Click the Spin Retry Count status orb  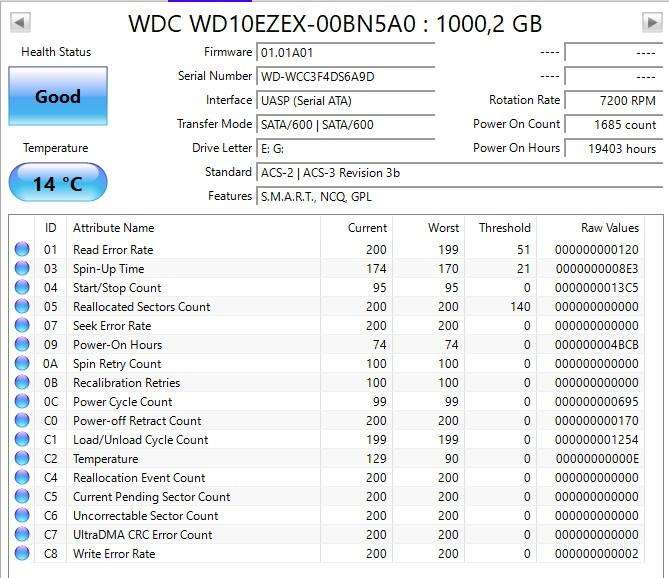point(22,363)
